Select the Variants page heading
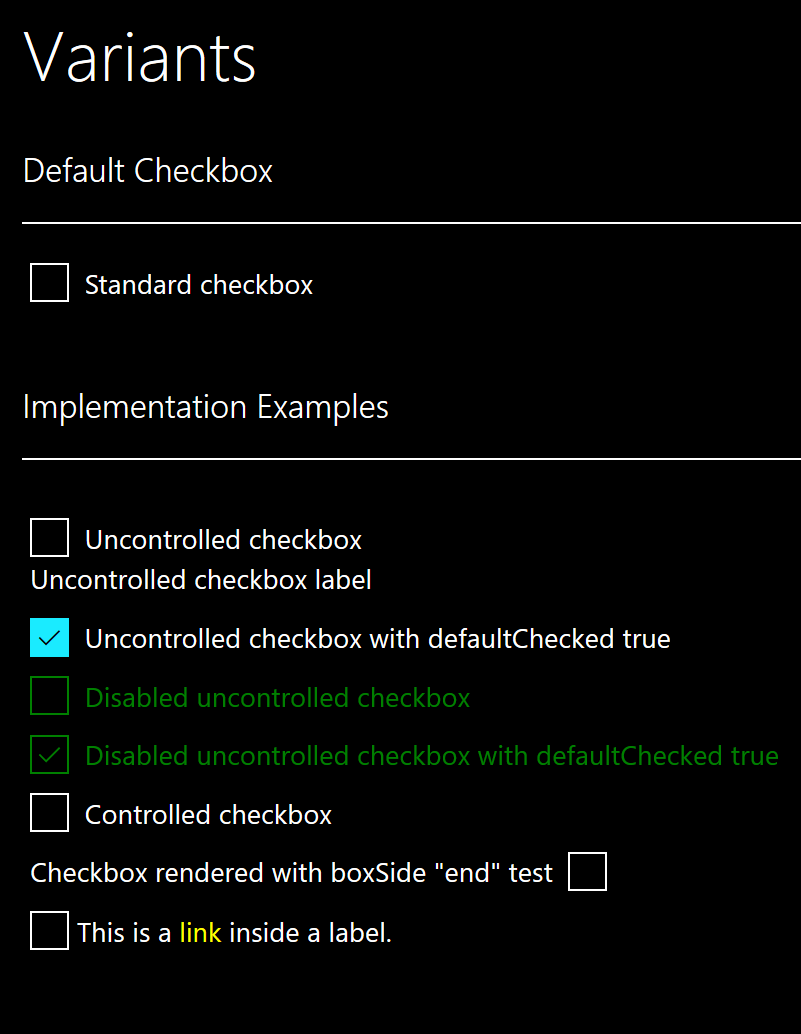801x1034 pixels. tap(140, 58)
